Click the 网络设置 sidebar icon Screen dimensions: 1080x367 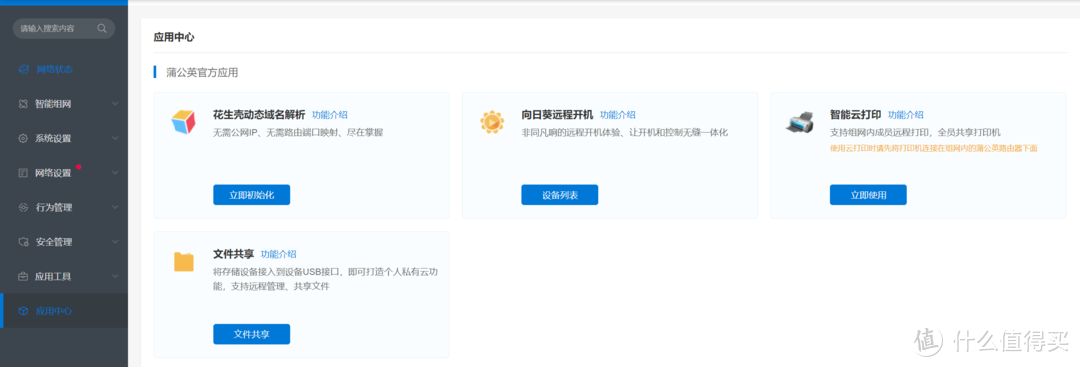(23, 173)
